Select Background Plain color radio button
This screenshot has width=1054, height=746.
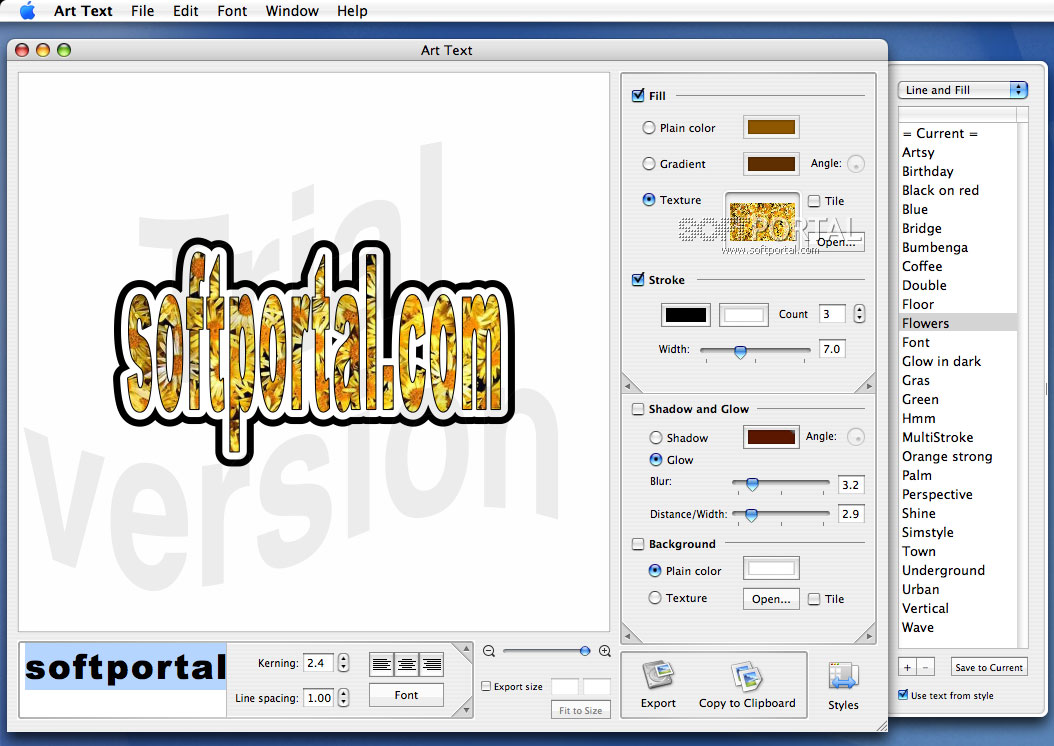[655, 571]
